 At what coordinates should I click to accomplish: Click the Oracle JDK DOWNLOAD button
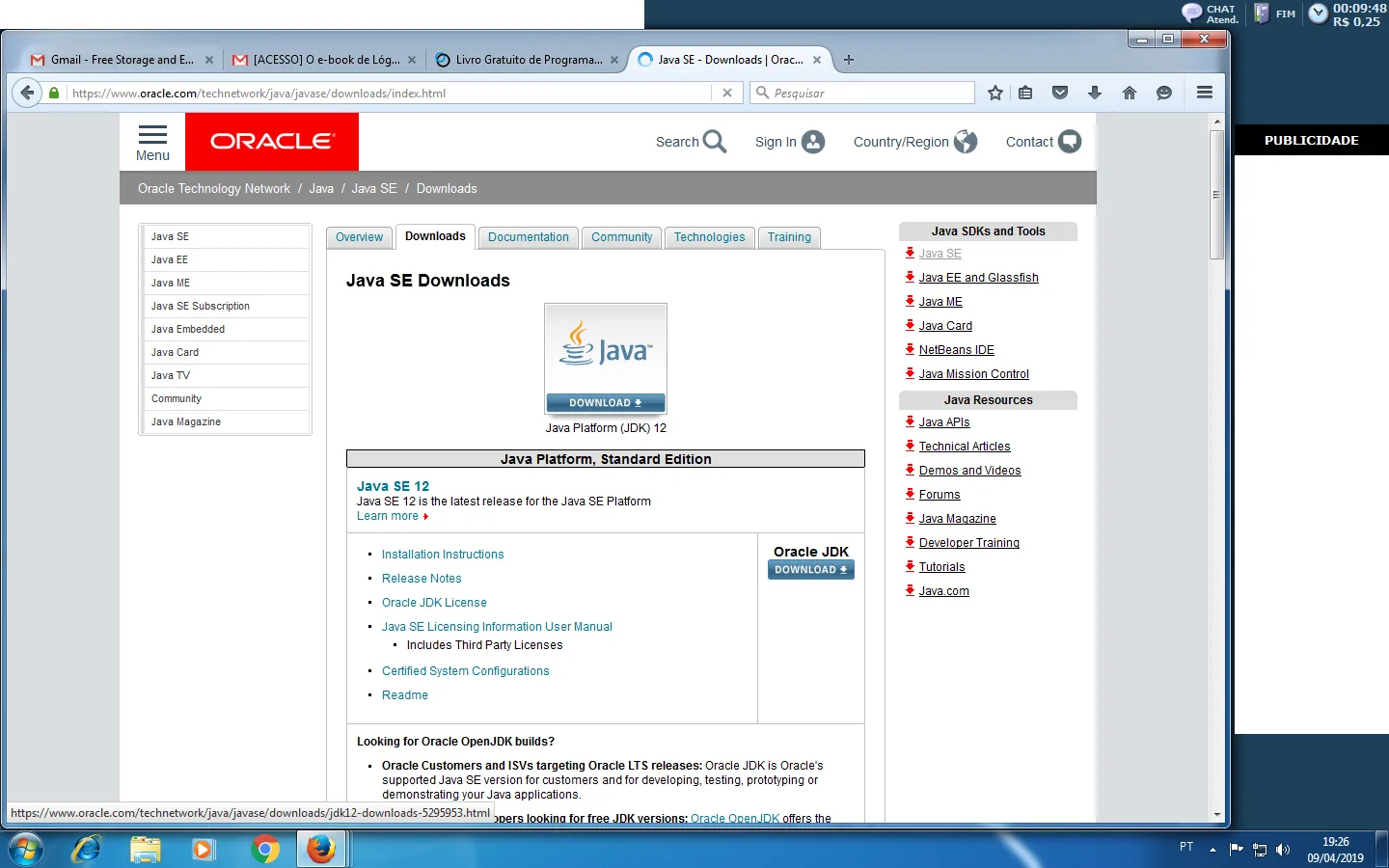811,570
